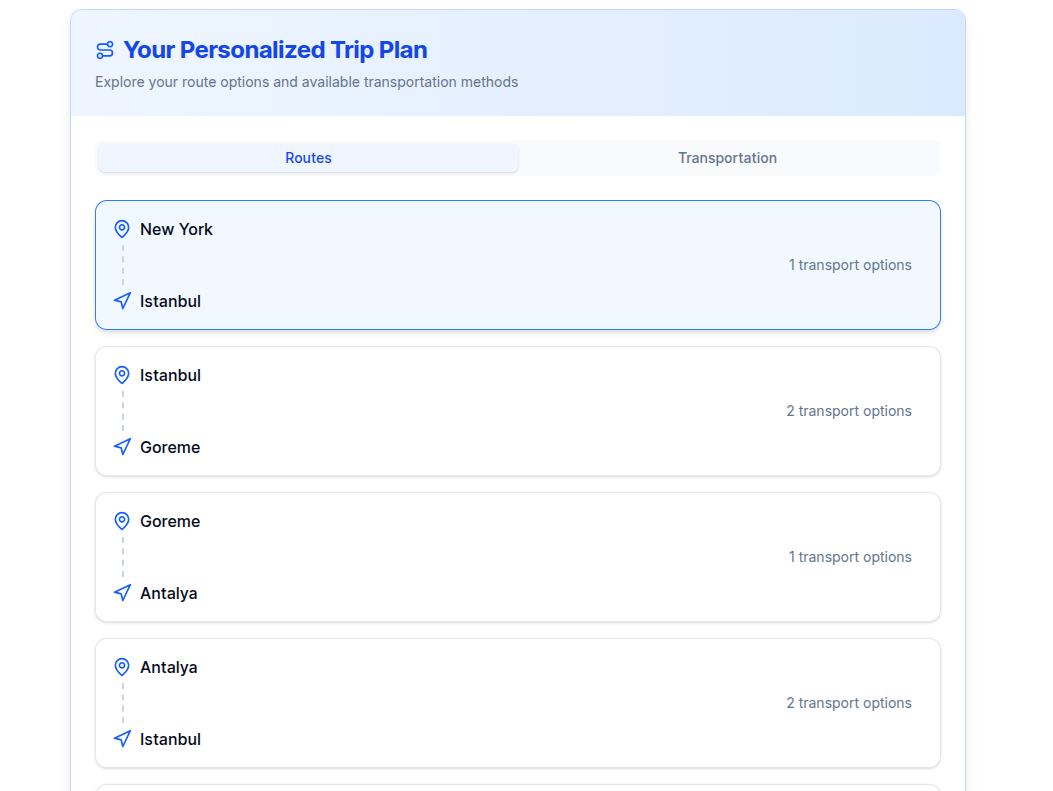Click "2 transport options" on Istanbul to Goreme route
The image size is (1053, 791).
coord(849,411)
